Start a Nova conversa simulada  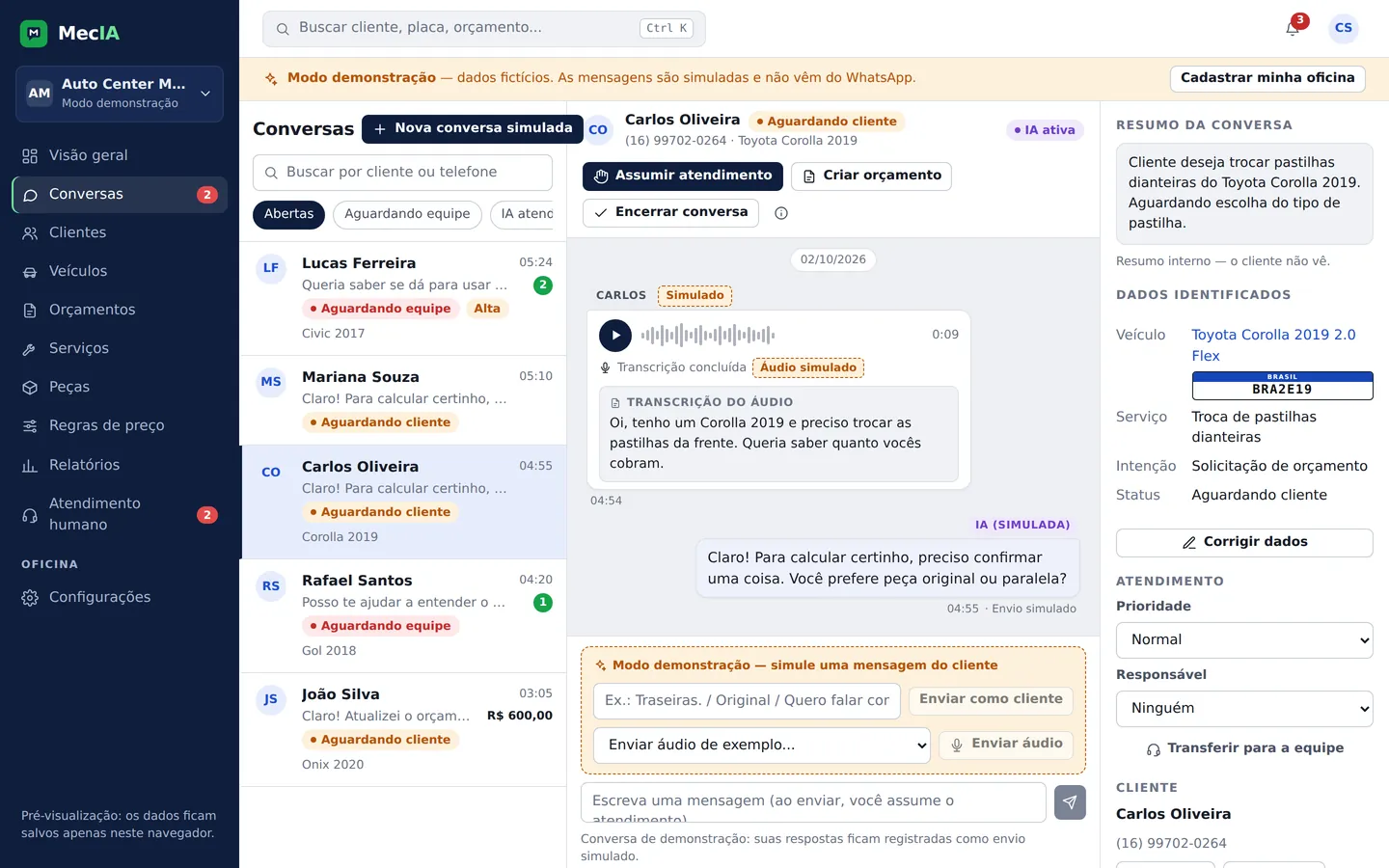point(473,128)
